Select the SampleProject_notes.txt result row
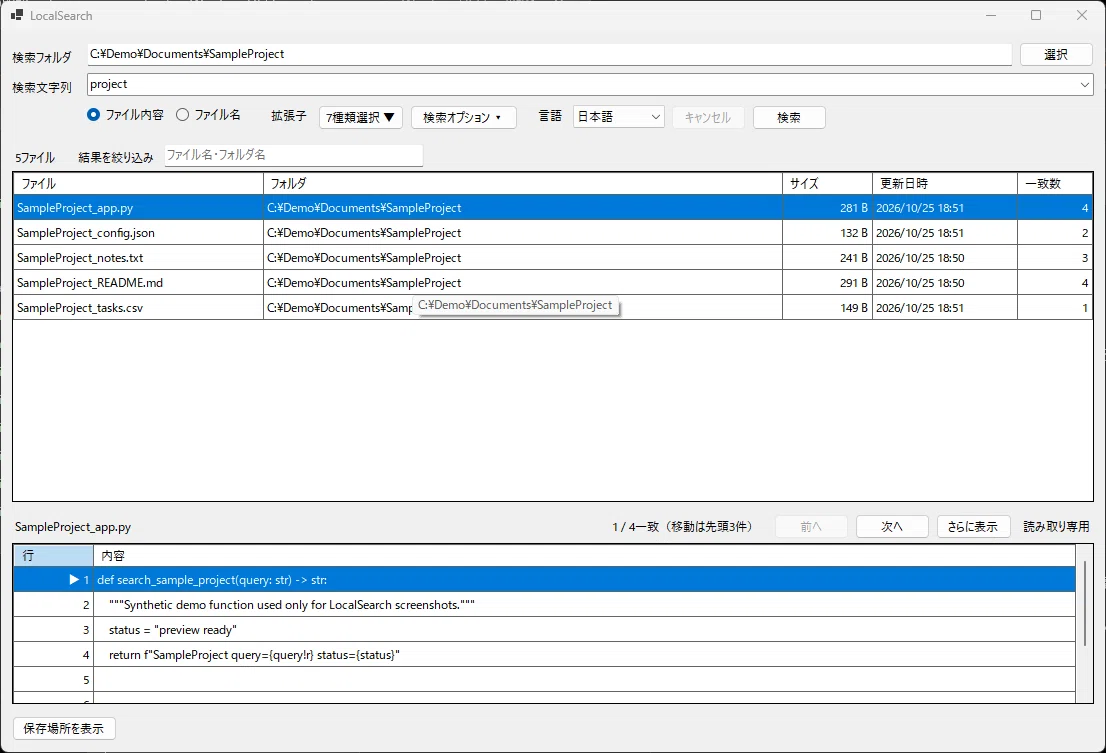This screenshot has width=1106, height=753. pyautogui.click(x=553, y=258)
